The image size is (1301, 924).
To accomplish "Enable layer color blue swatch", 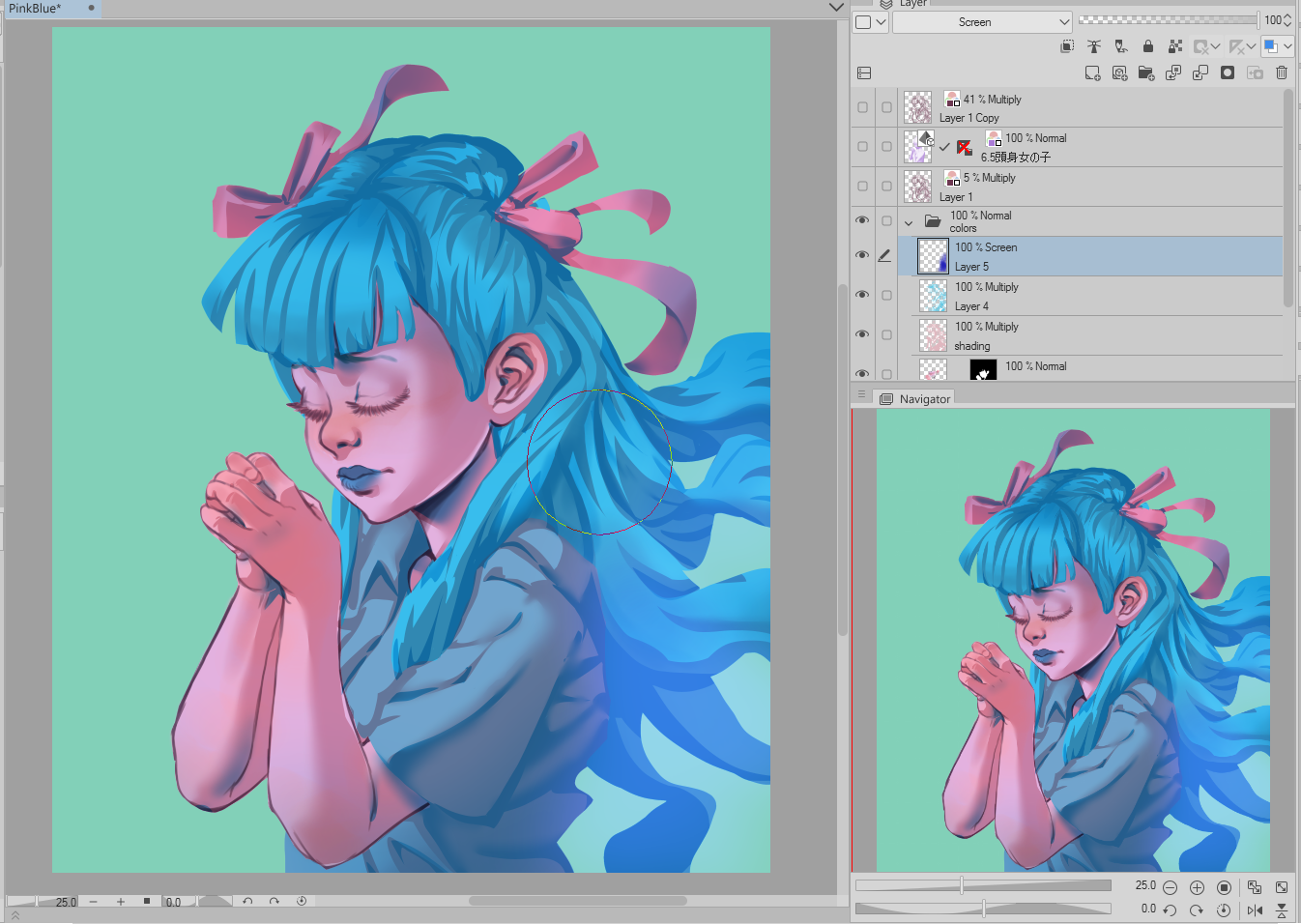I will [1271, 46].
